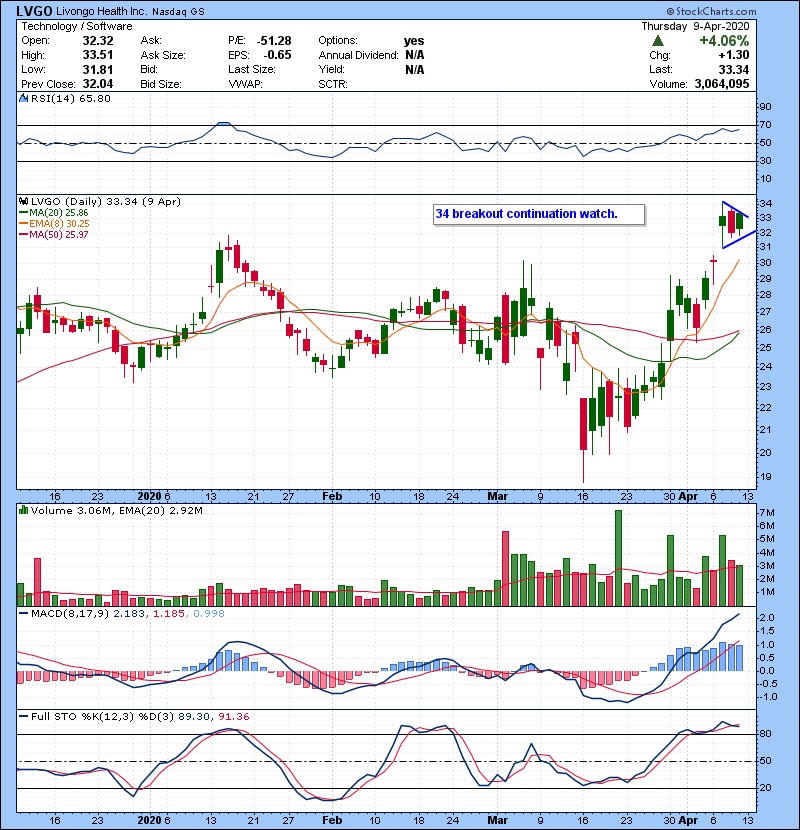Click the tall red volume bar in early March
The image size is (800, 830).
(505, 569)
